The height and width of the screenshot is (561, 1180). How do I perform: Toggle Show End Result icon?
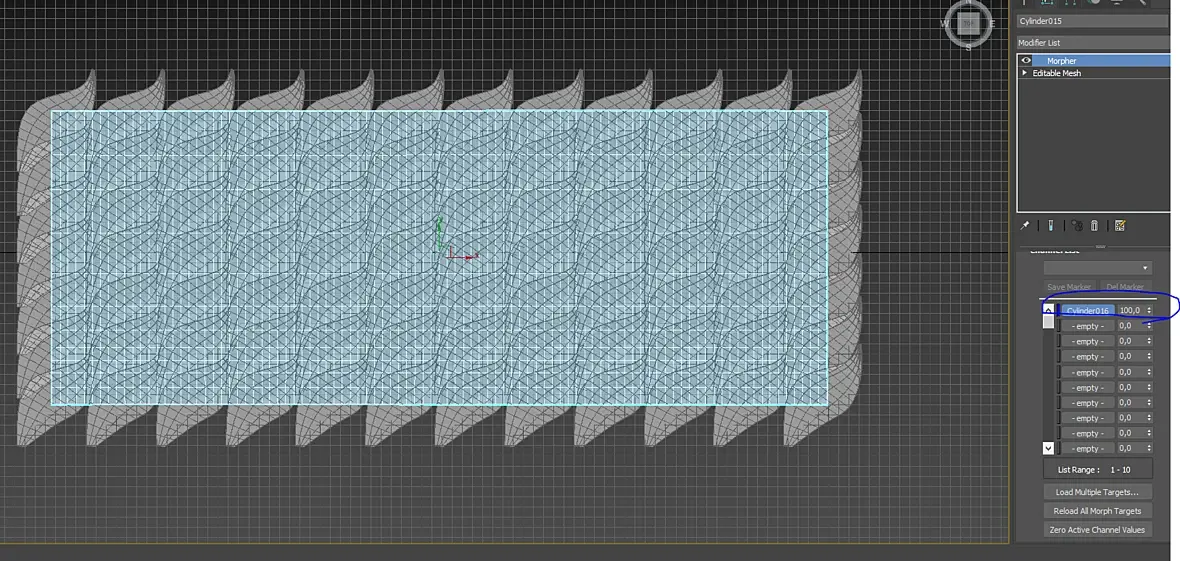(x=1051, y=225)
